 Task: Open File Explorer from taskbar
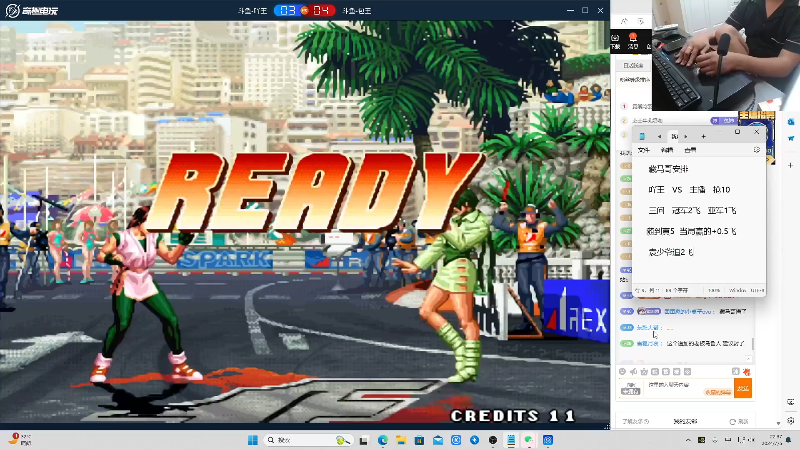point(401,440)
